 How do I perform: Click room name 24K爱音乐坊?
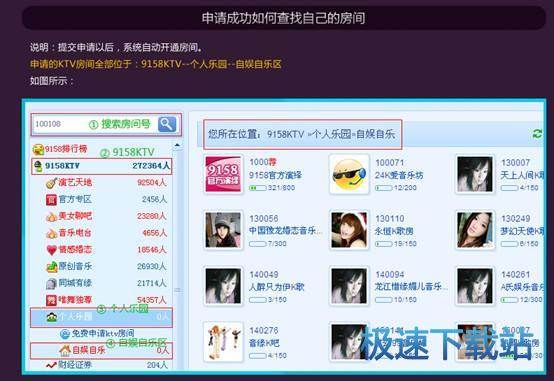[399, 175]
